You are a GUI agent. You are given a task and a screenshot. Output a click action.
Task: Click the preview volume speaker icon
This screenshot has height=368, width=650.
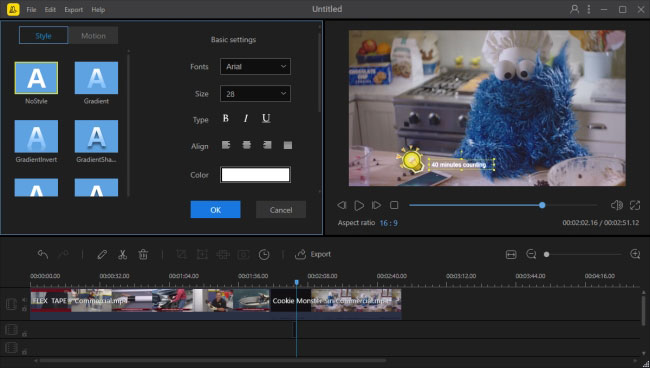pos(616,205)
